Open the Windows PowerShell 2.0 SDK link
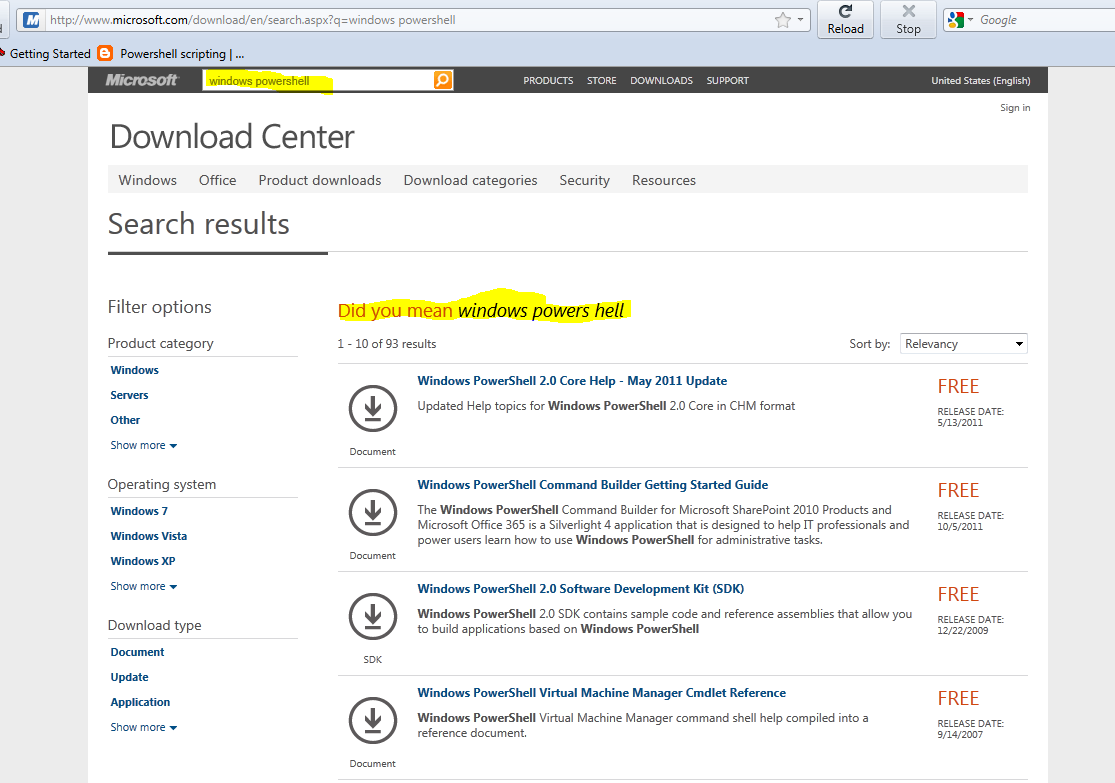The height and width of the screenshot is (783, 1115). pyautogui.click(x=580, y=589)
